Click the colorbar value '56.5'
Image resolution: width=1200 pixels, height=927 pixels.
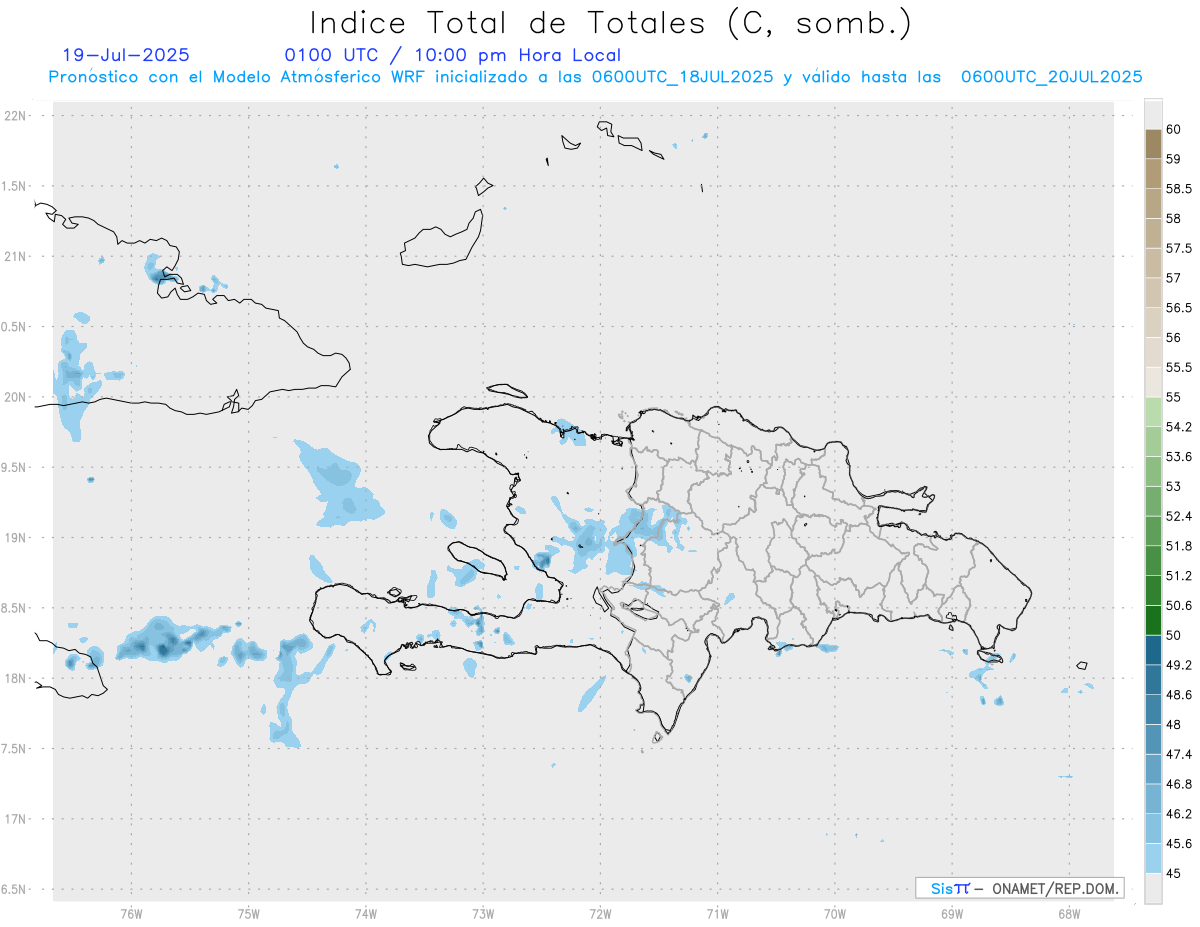pyautogui.click(x=1178, y=308)
